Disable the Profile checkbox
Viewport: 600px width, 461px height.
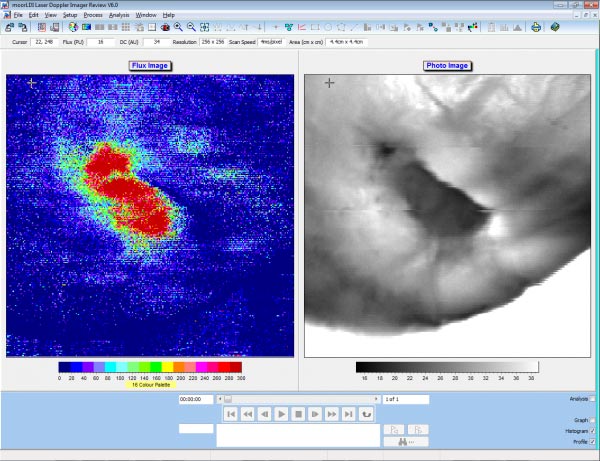click(x=592, y=440)
